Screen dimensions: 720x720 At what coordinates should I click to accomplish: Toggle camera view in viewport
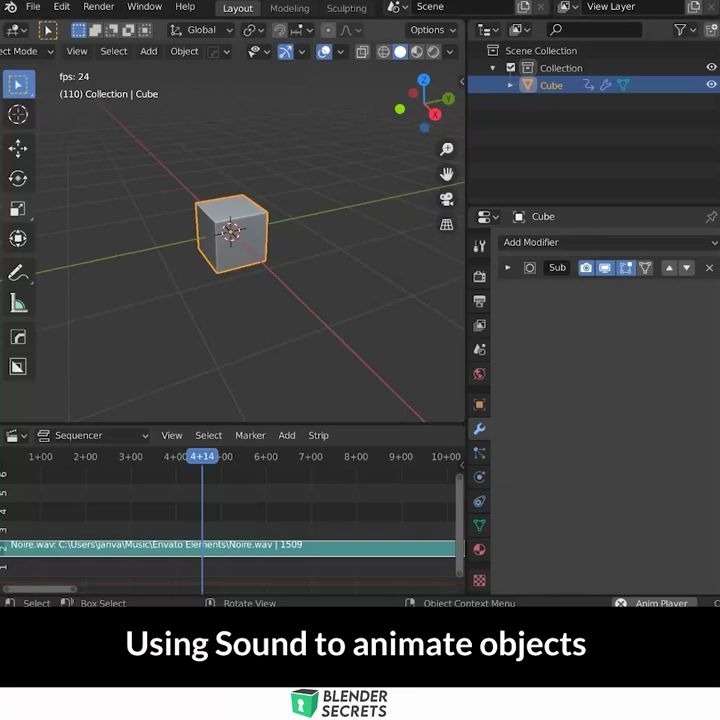click(446, 200)
